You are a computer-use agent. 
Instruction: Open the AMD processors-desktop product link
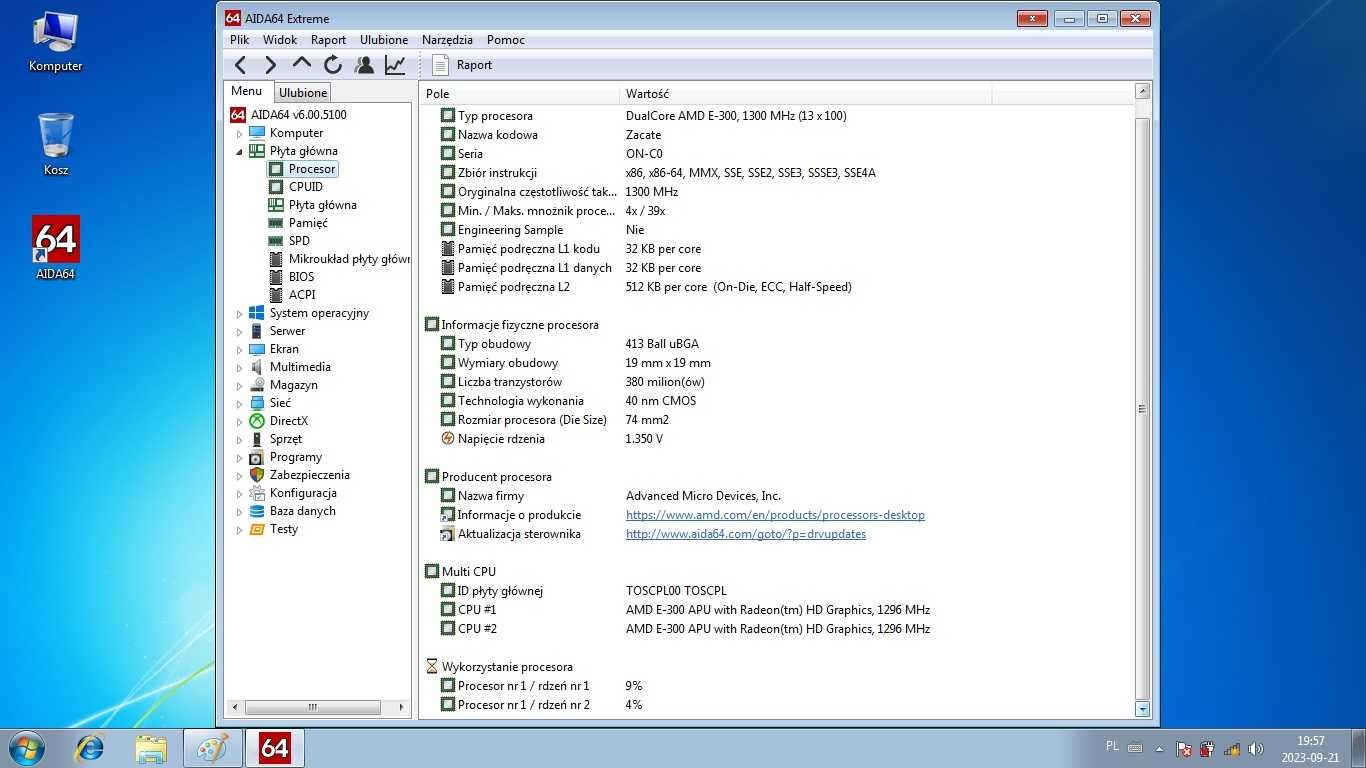775,515
